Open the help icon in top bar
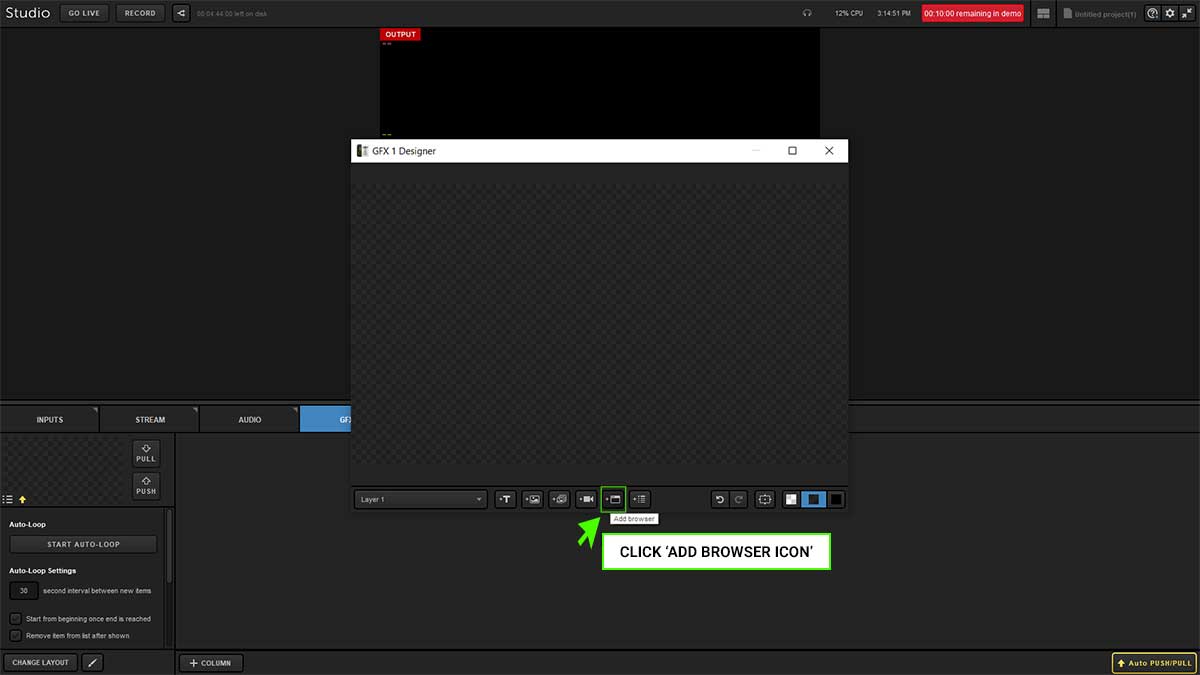 (1153, 14)
